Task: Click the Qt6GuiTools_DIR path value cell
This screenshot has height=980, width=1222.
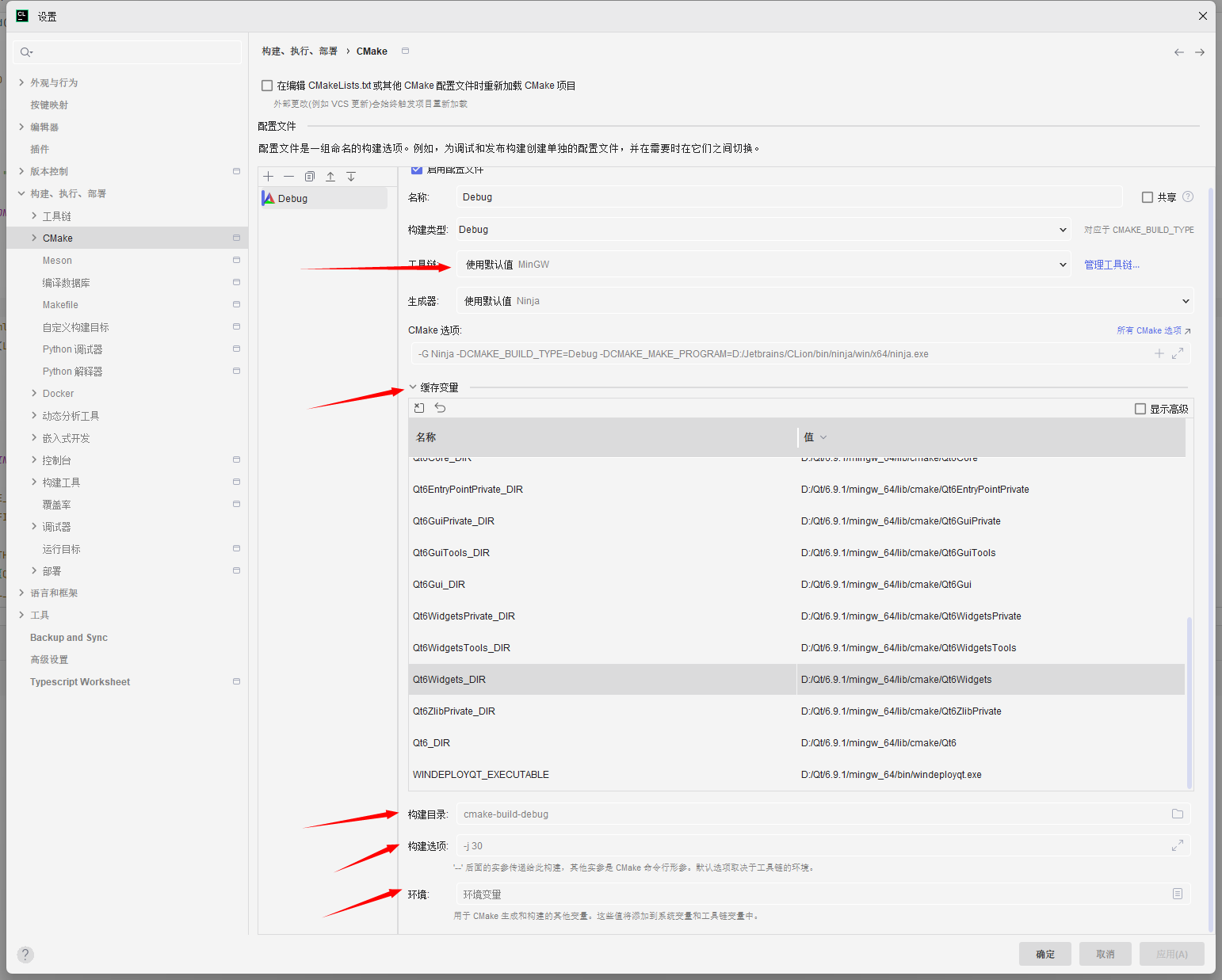Action: click(x=991, y=553)
